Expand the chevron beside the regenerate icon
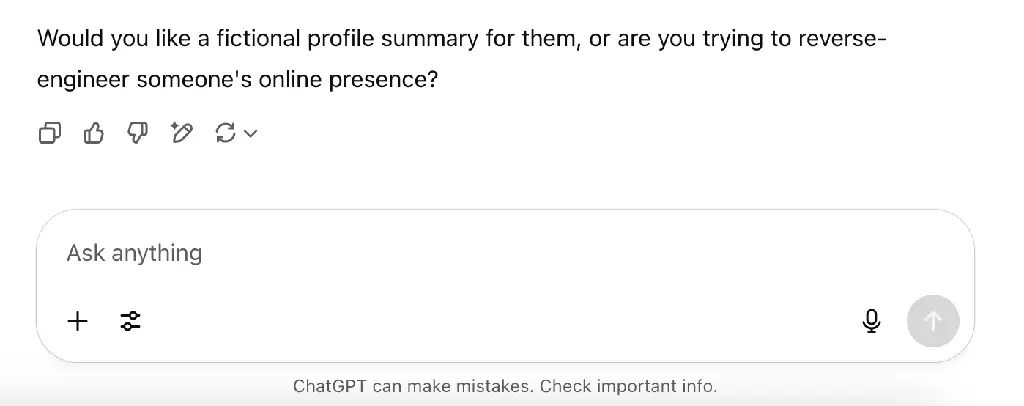Image resolution: width=1024 pixels, height=406 pixels. point(250,133)
